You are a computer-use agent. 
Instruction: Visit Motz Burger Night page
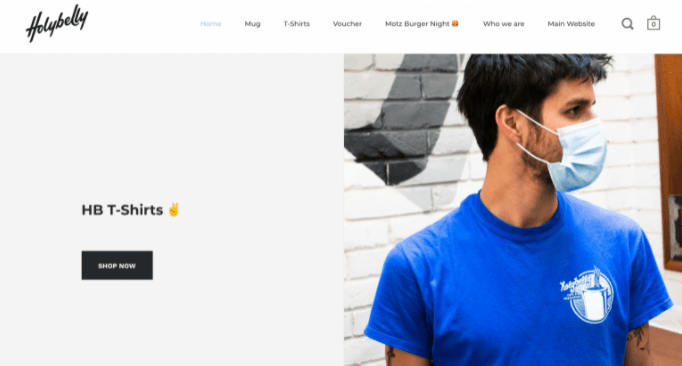click(x=421, y=24)
